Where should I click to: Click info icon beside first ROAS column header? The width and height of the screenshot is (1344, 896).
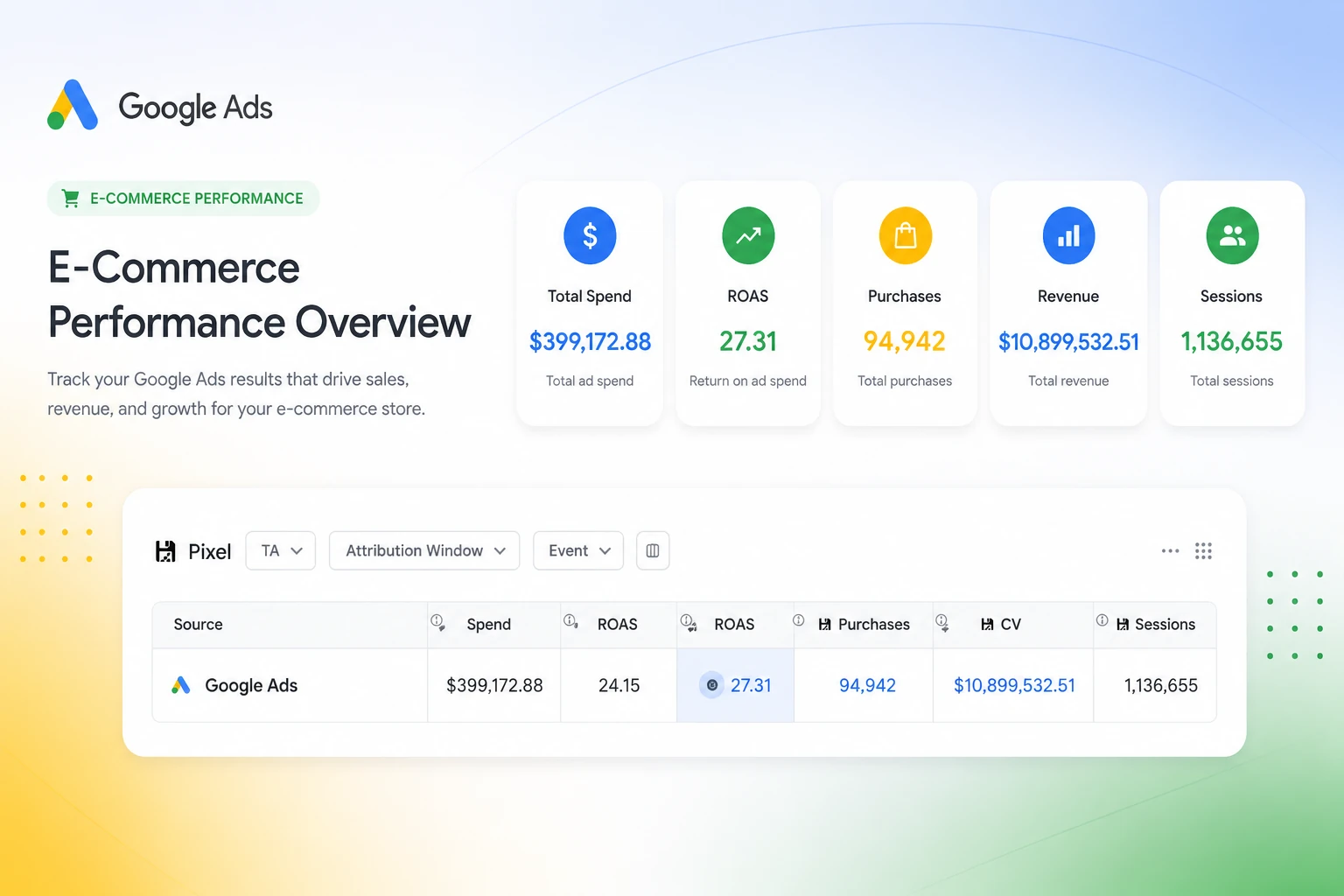click(x=570, y=621)
